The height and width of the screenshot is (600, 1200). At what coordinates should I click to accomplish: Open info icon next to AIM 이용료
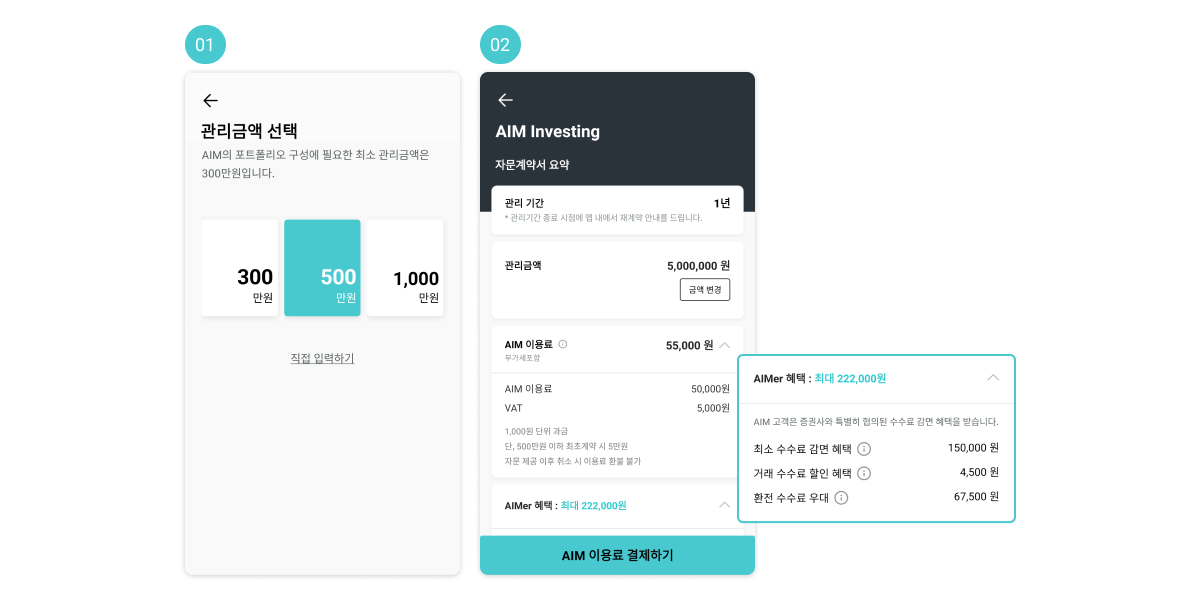click(563, 344)
